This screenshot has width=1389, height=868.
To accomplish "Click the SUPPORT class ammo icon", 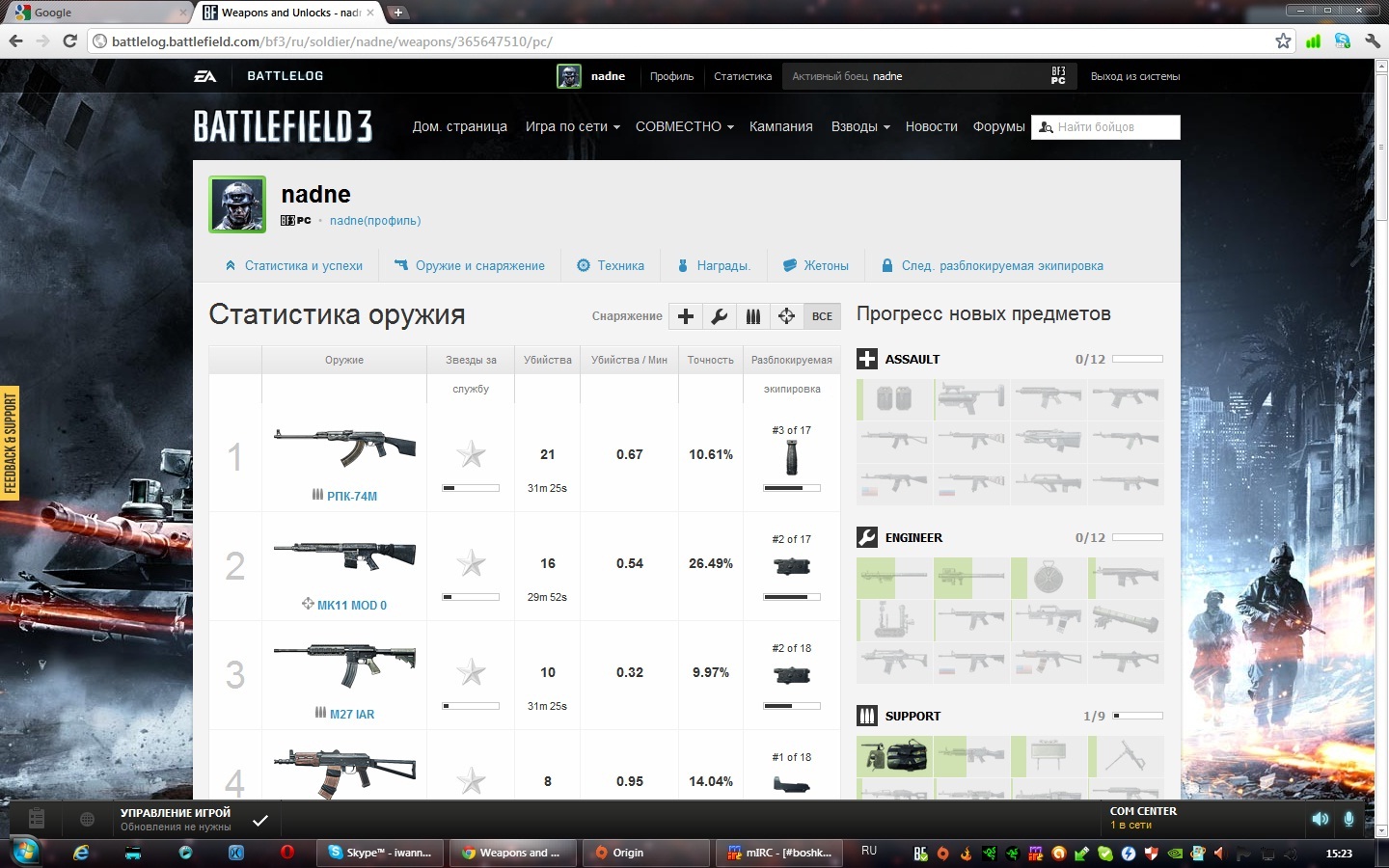I will tap(867, 716).
